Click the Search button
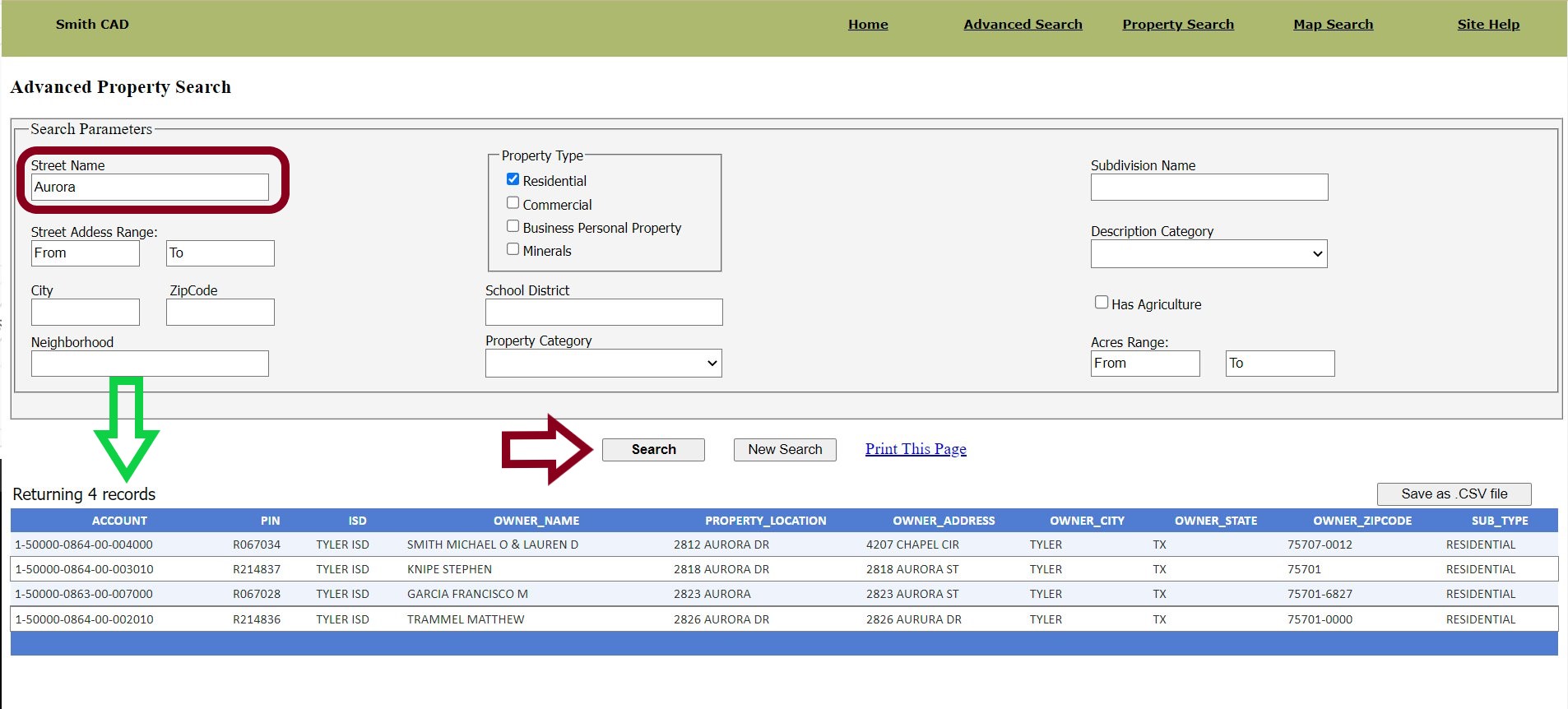1568x709 pixels. pyautogui.click(x=653, y=450)
